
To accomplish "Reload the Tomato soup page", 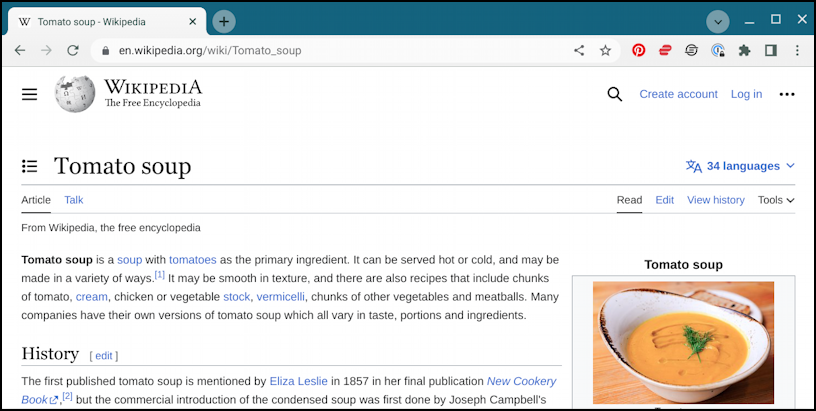I will pos(73,50).
